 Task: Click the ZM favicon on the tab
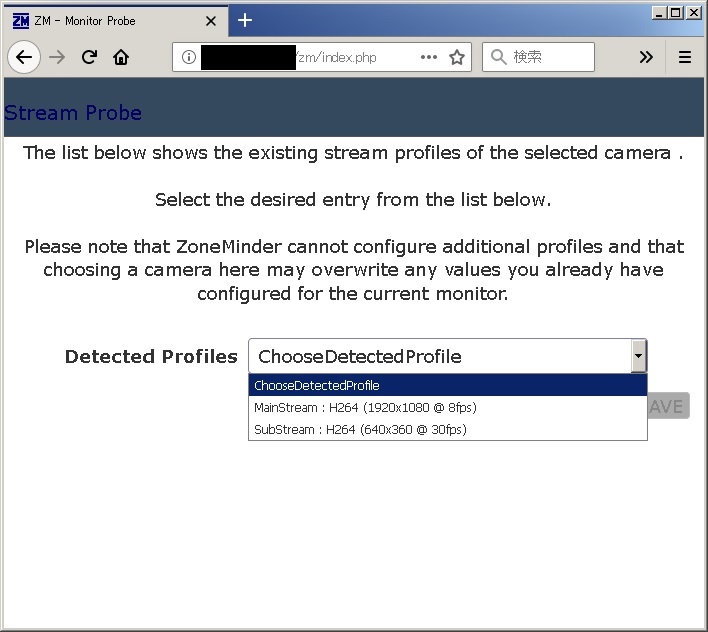click(21, 21)
